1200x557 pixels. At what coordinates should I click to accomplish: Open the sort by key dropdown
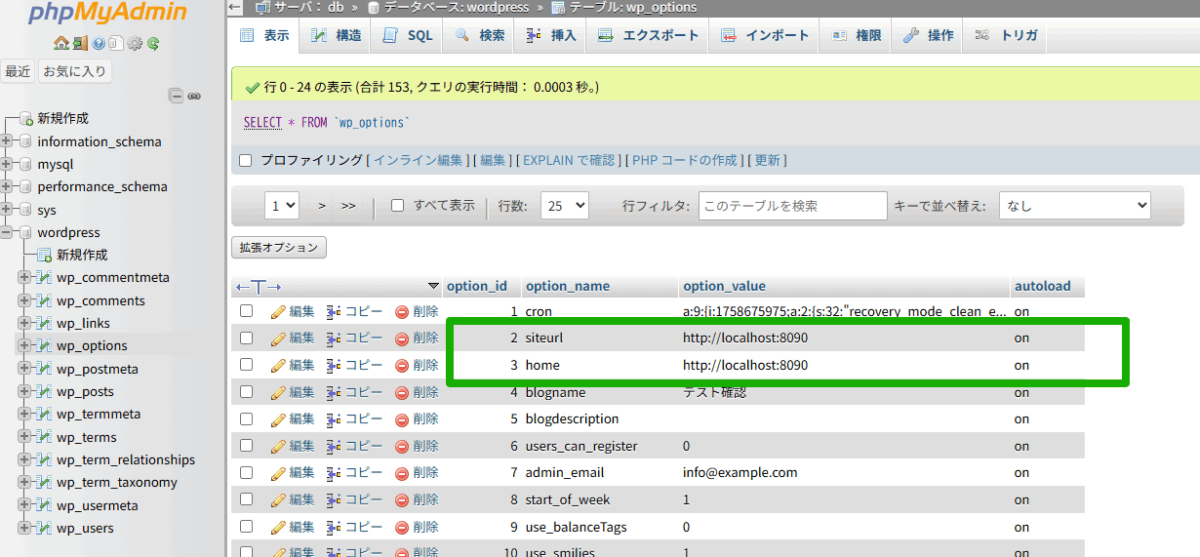coord(1074,205)
